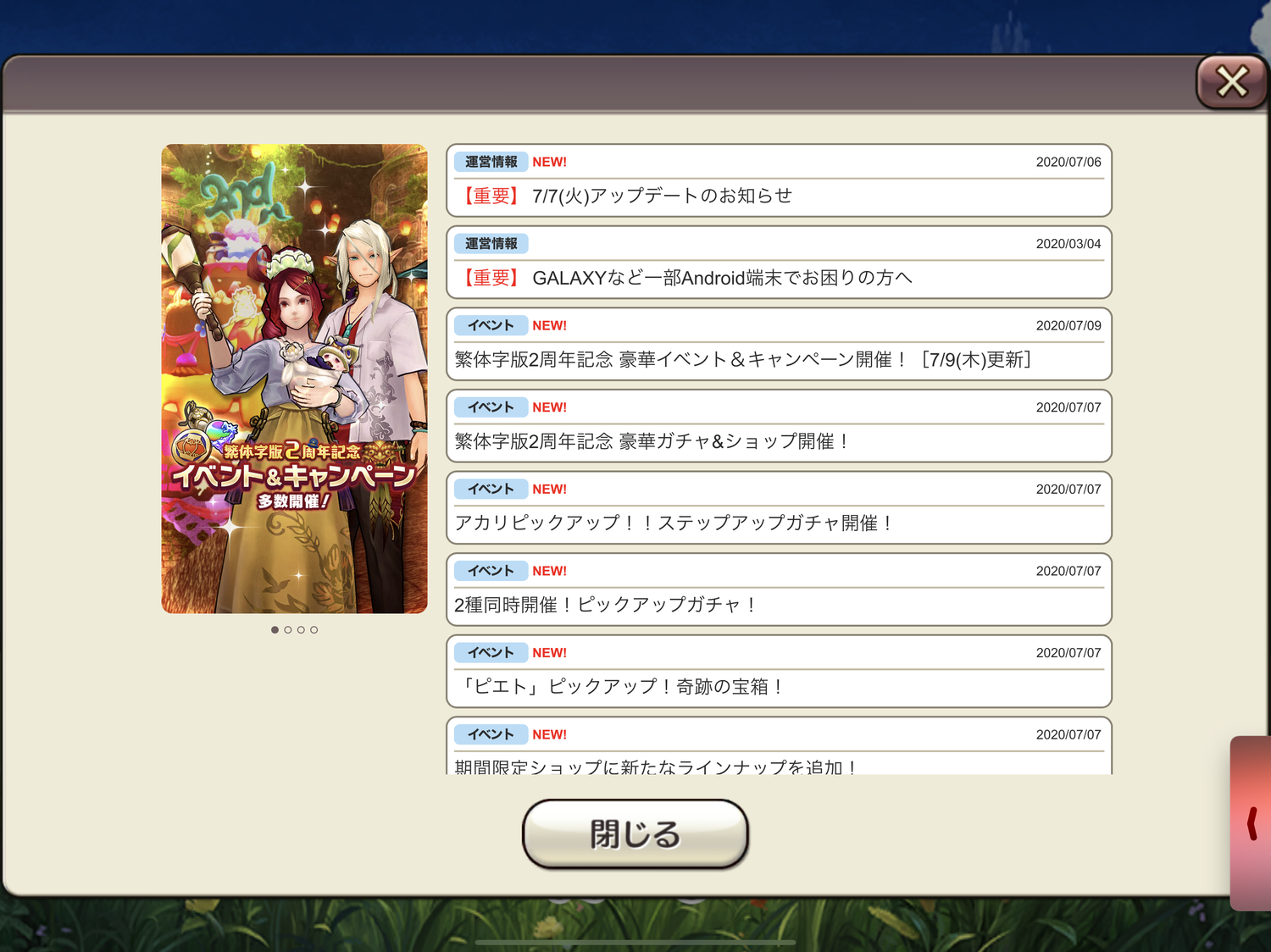
Task: Open 「ピエト」ピックアップ！奇跡の宝箱 announcement
Action: pyautogui.click(x=779, y=672)
